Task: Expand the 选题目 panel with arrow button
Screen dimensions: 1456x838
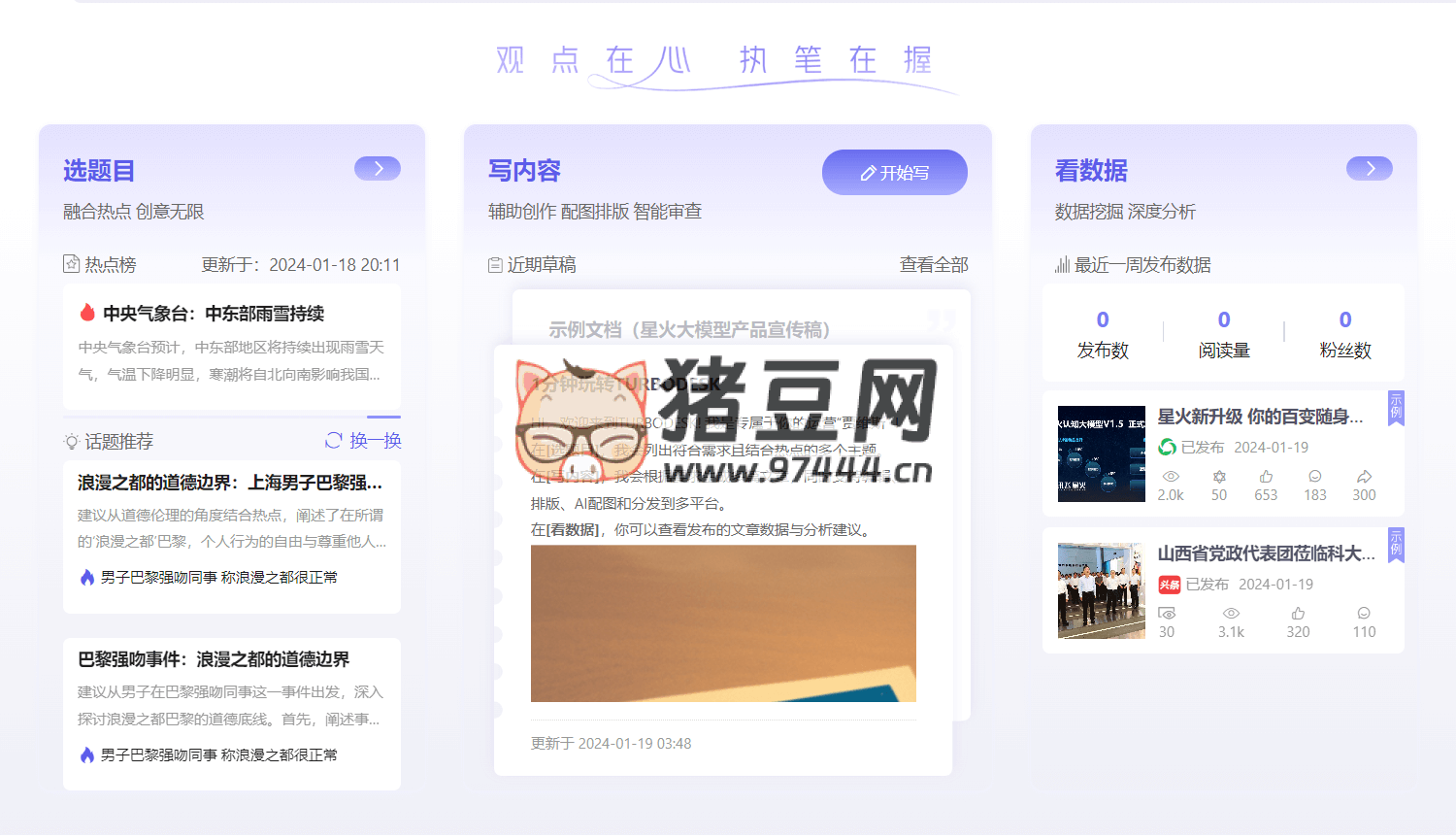Action: (x=378, y=169)
